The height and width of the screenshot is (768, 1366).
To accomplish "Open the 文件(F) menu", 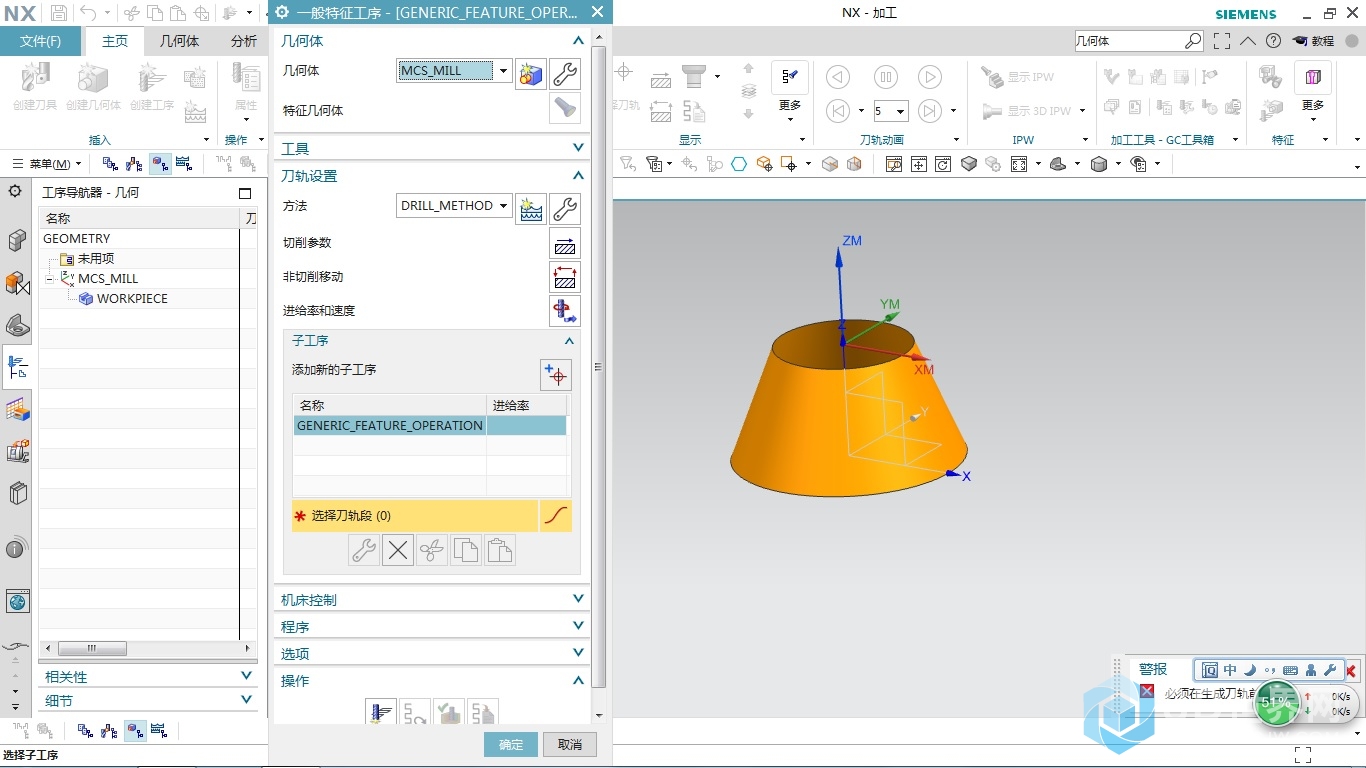I will [x=40, y=41].
